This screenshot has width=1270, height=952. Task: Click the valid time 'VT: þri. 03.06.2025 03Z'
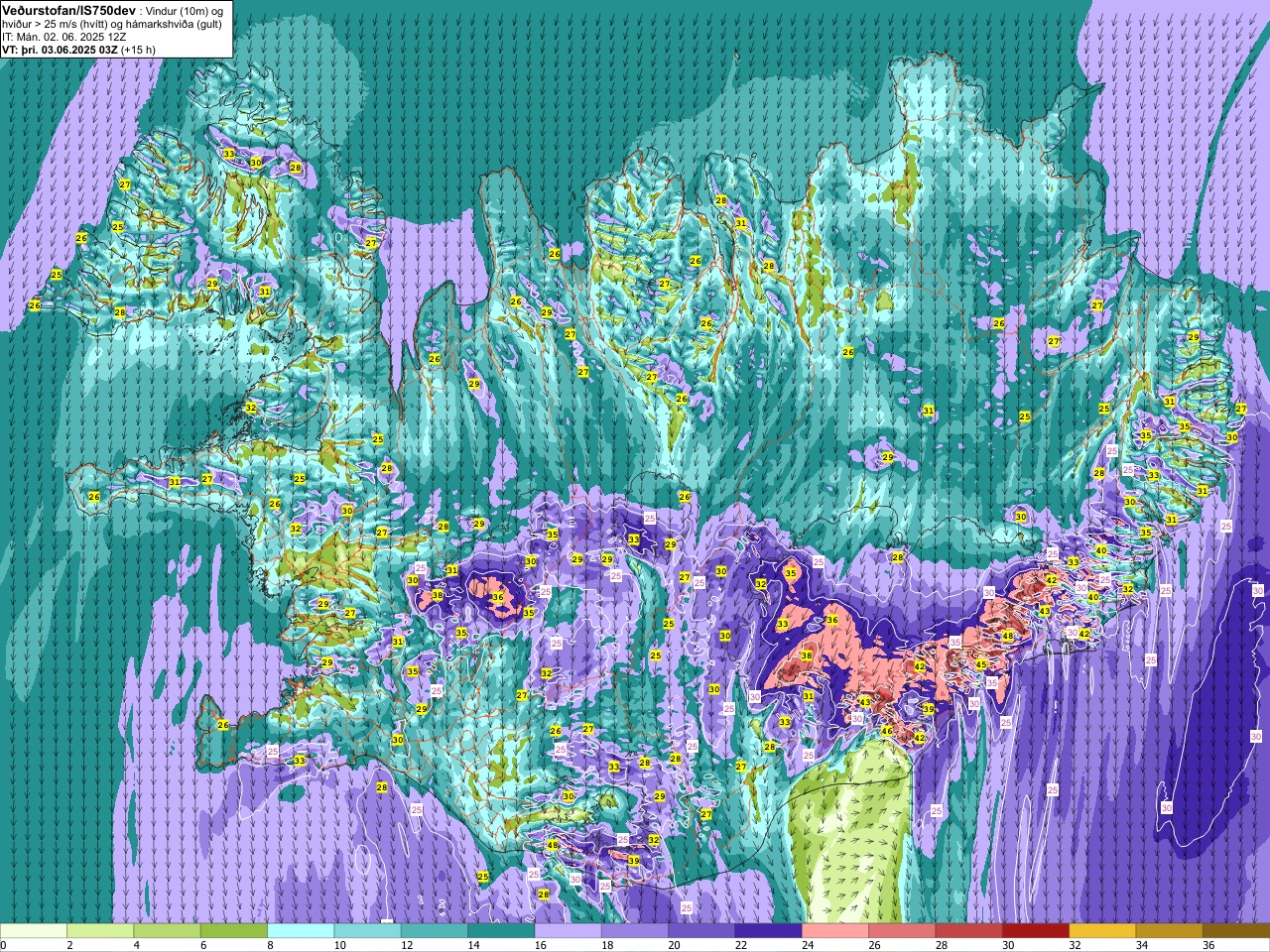[x=60, y=50]
